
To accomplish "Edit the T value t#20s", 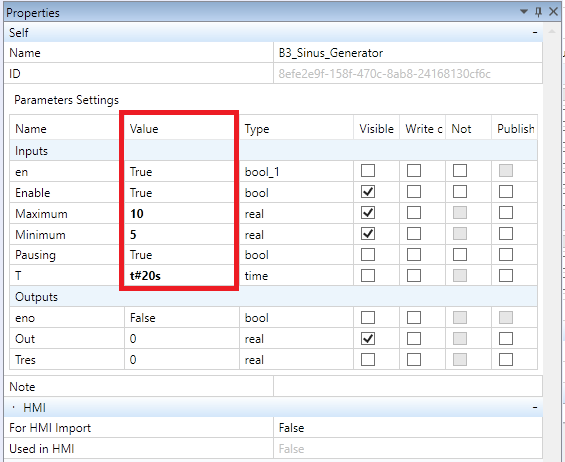I will coord(182,276).
